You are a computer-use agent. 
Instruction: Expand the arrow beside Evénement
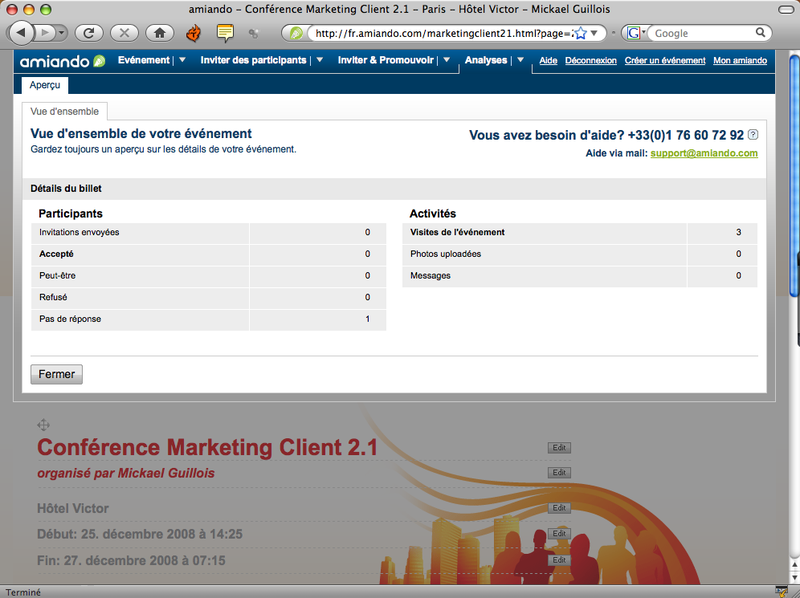pyautogui.click(x=182, y=60)
